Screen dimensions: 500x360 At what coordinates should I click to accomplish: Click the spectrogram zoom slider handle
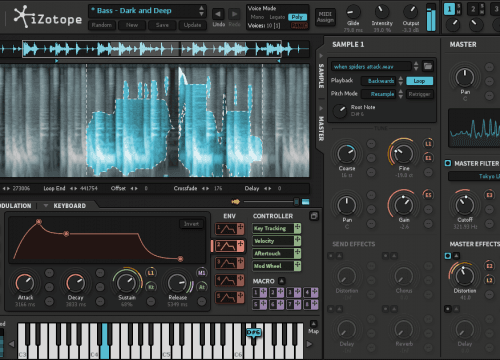(296, 202)
